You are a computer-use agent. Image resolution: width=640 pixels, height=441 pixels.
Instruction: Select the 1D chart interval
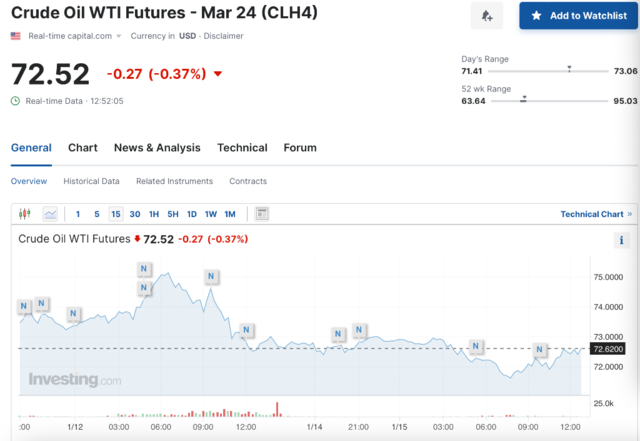point(192,214)
